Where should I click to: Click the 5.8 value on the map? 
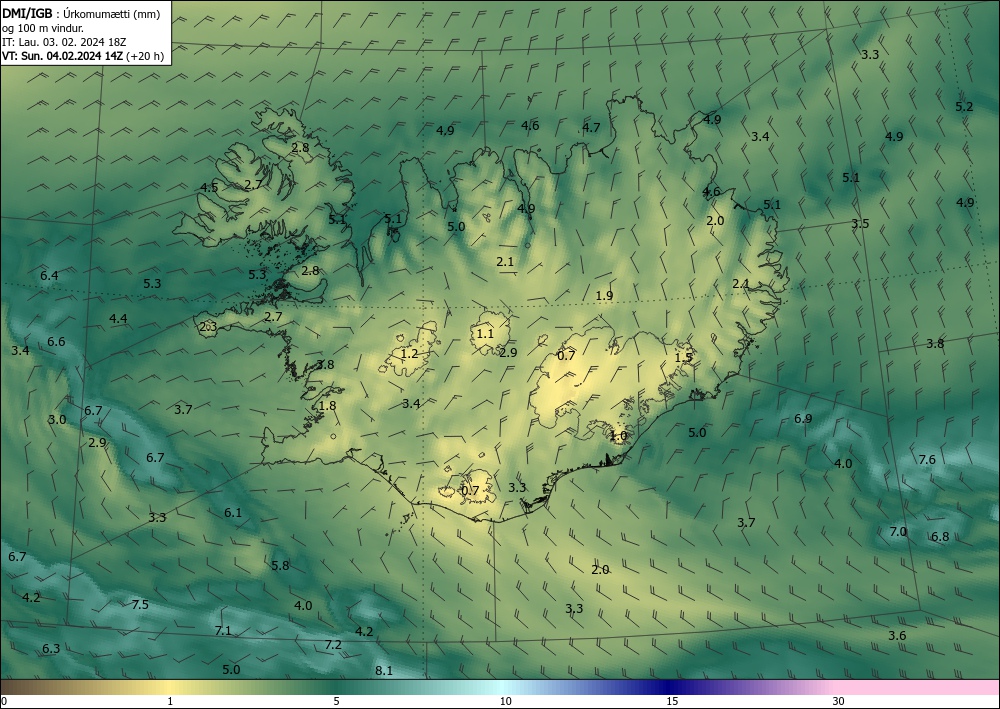pos(280,565)
